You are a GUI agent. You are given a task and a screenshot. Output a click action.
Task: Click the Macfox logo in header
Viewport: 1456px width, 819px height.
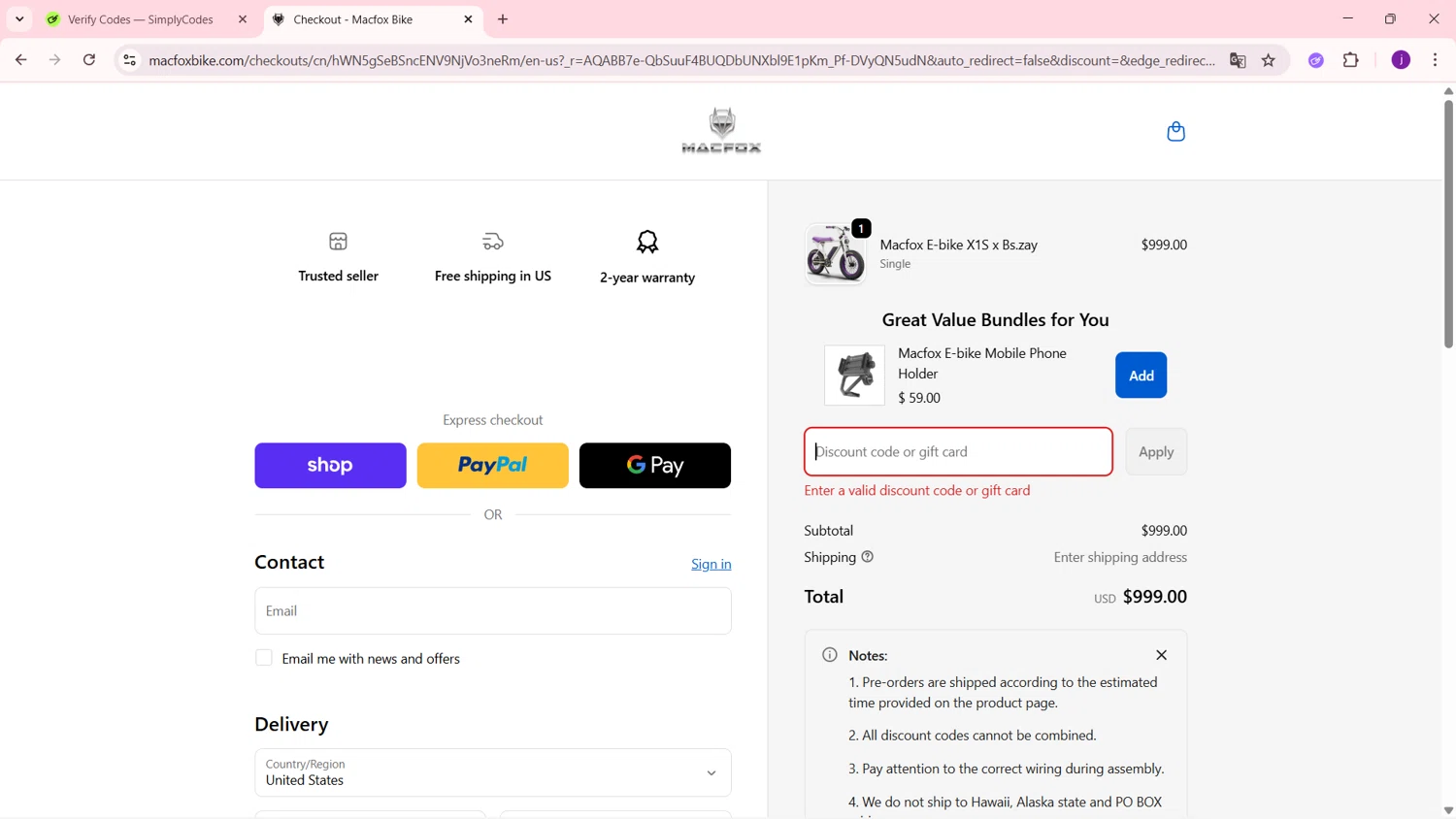click(x=721, y=130)
